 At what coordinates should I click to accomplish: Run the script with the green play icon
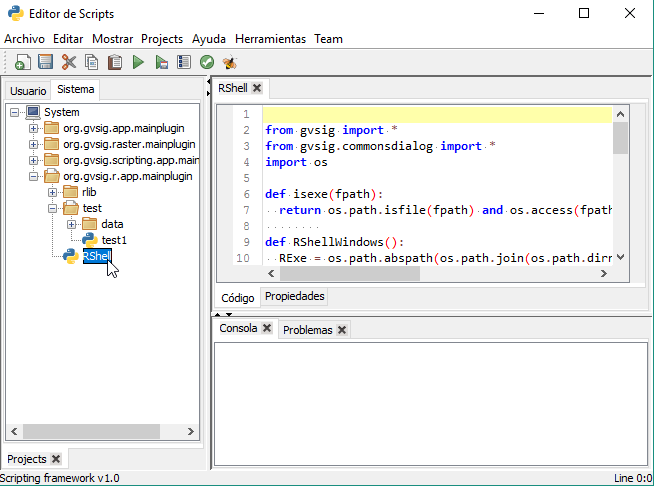coord(138,63)
